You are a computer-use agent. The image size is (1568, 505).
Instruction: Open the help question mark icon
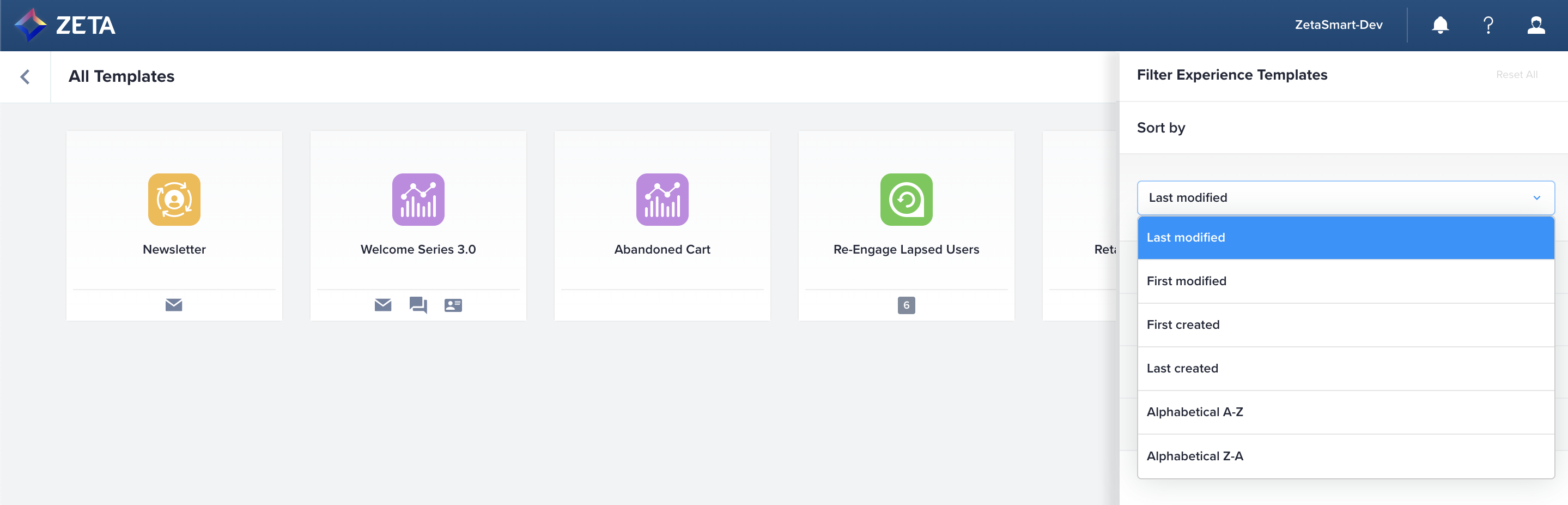1488,25
